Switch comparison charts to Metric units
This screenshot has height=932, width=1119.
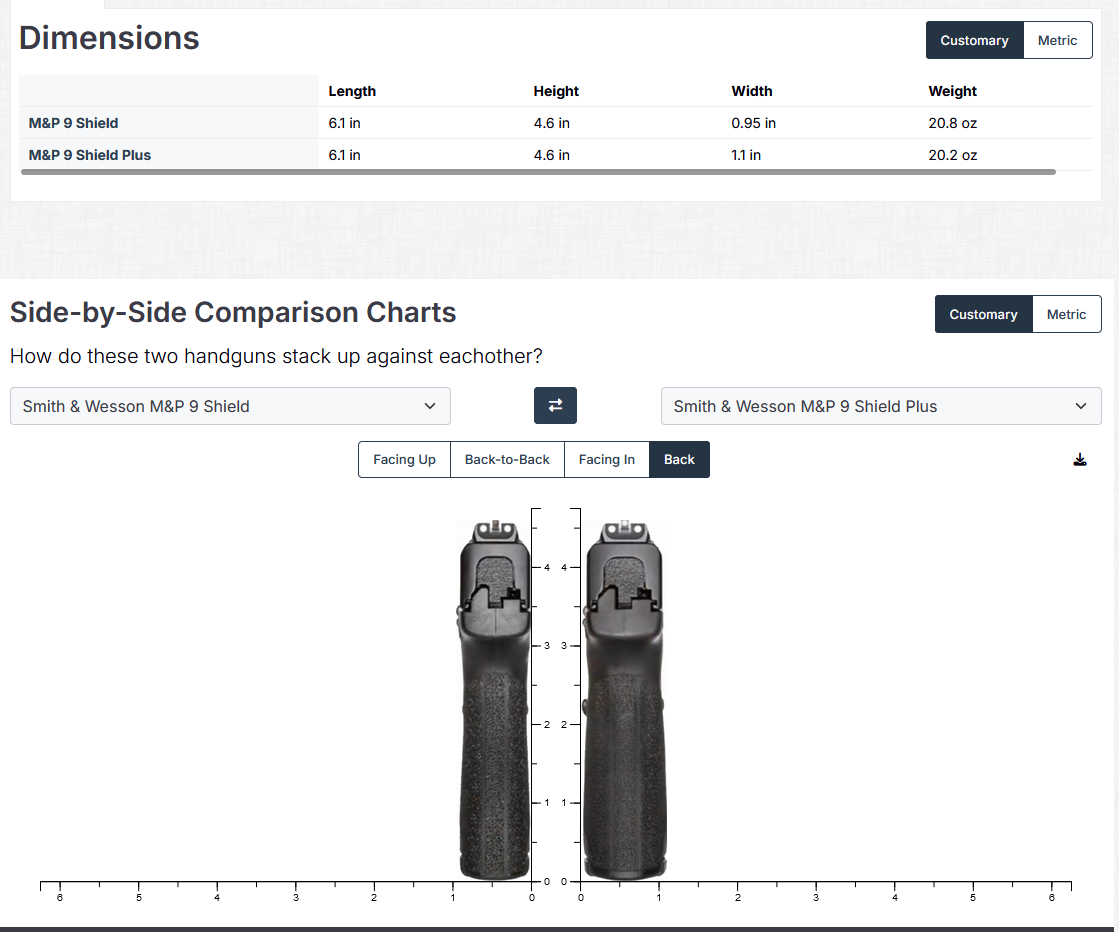(x=1066, y=315)
